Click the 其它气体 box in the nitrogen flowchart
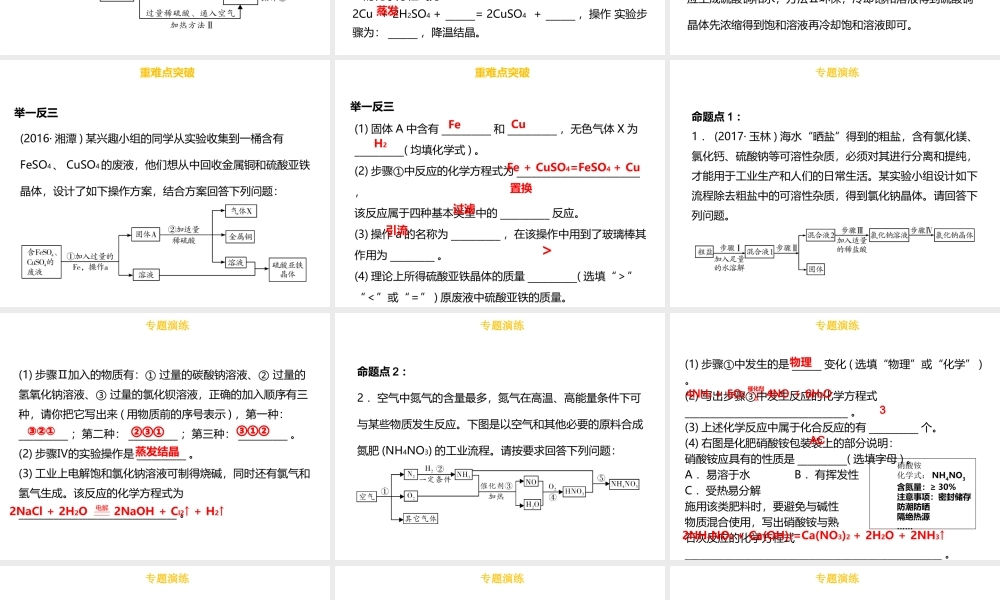 click(x=421, y=518)
